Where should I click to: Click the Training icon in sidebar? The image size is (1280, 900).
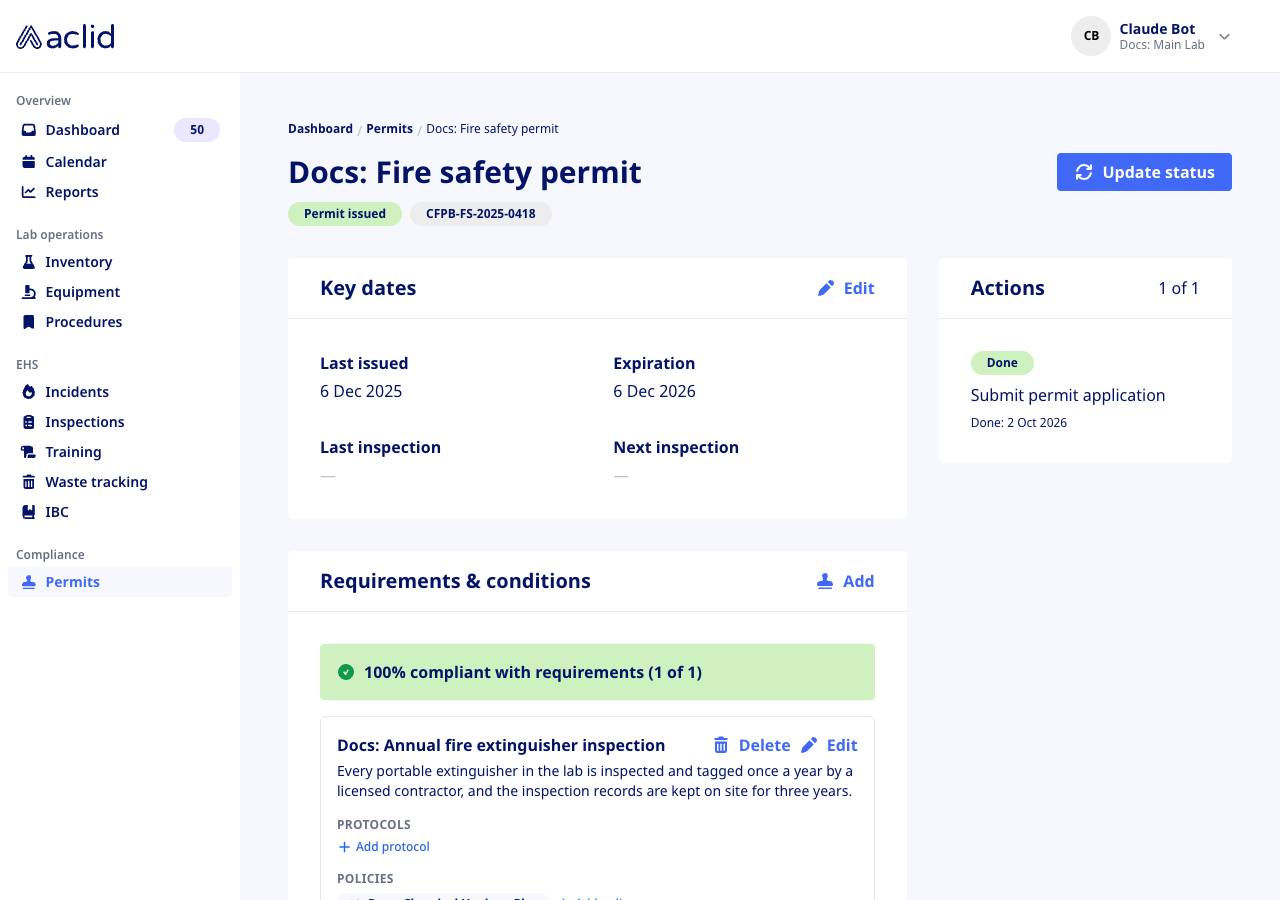click(x=29, y=452)
